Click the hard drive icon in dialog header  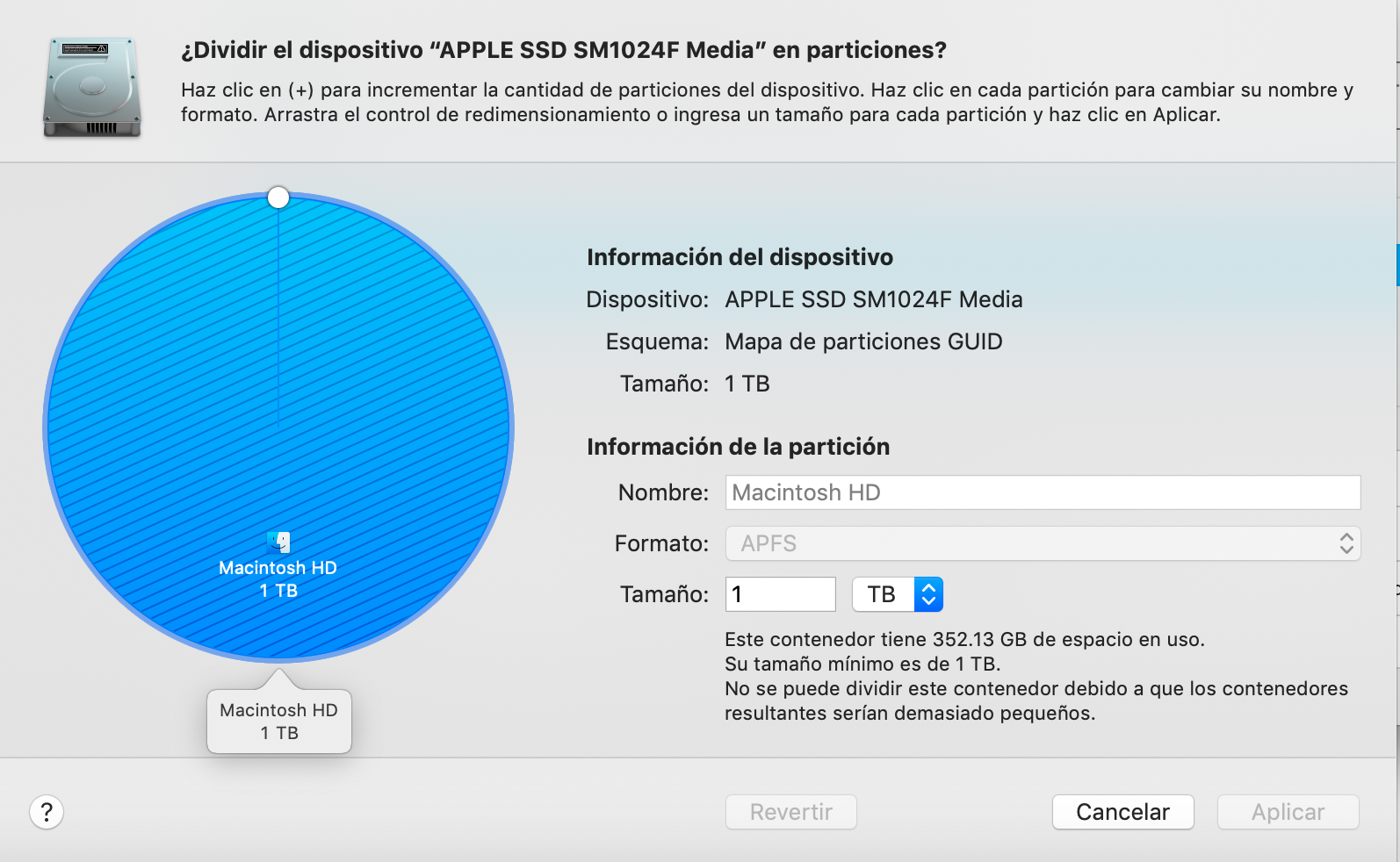[92, 87]
